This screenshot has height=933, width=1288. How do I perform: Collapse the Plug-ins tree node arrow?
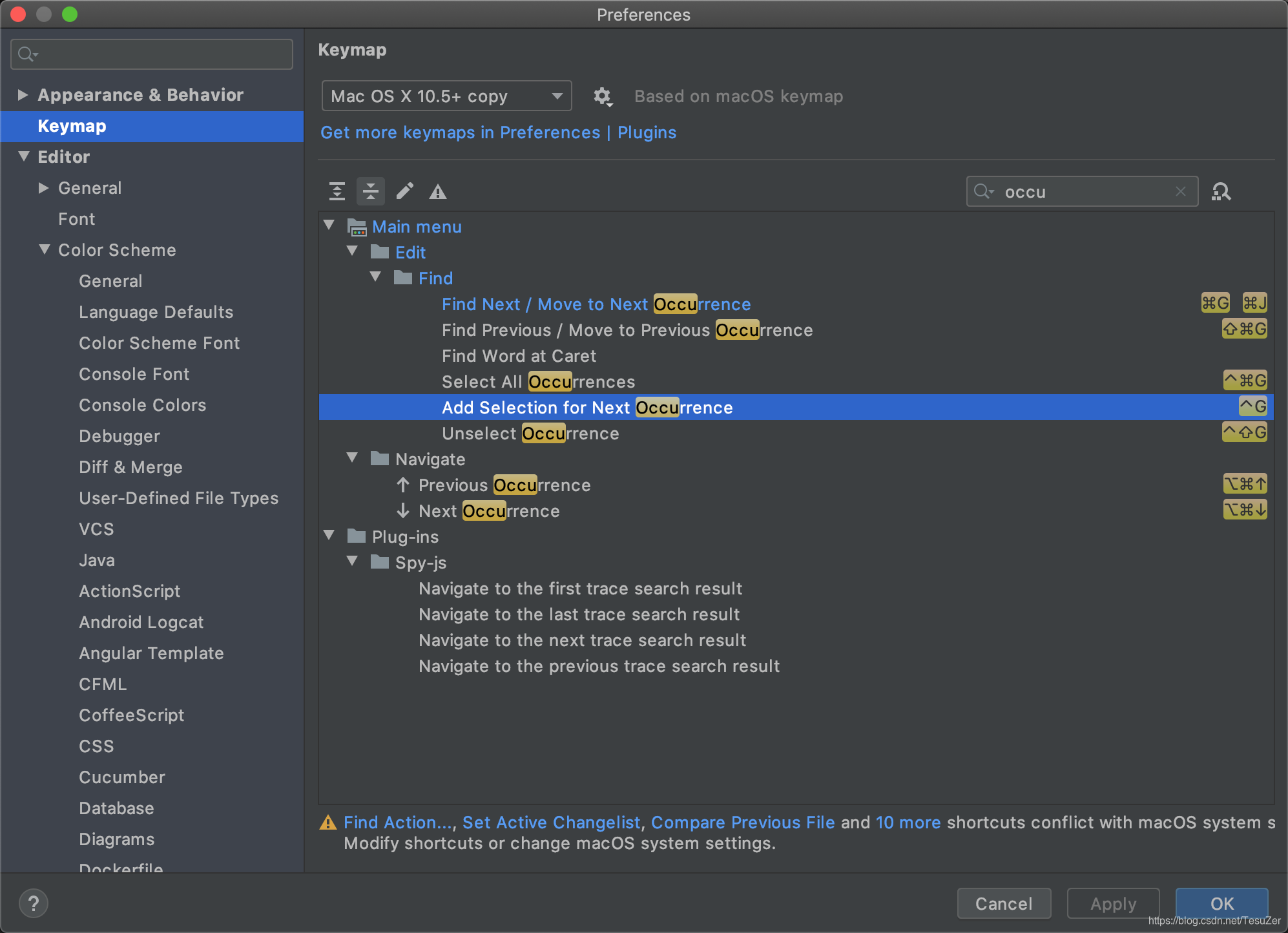(329, 535)
